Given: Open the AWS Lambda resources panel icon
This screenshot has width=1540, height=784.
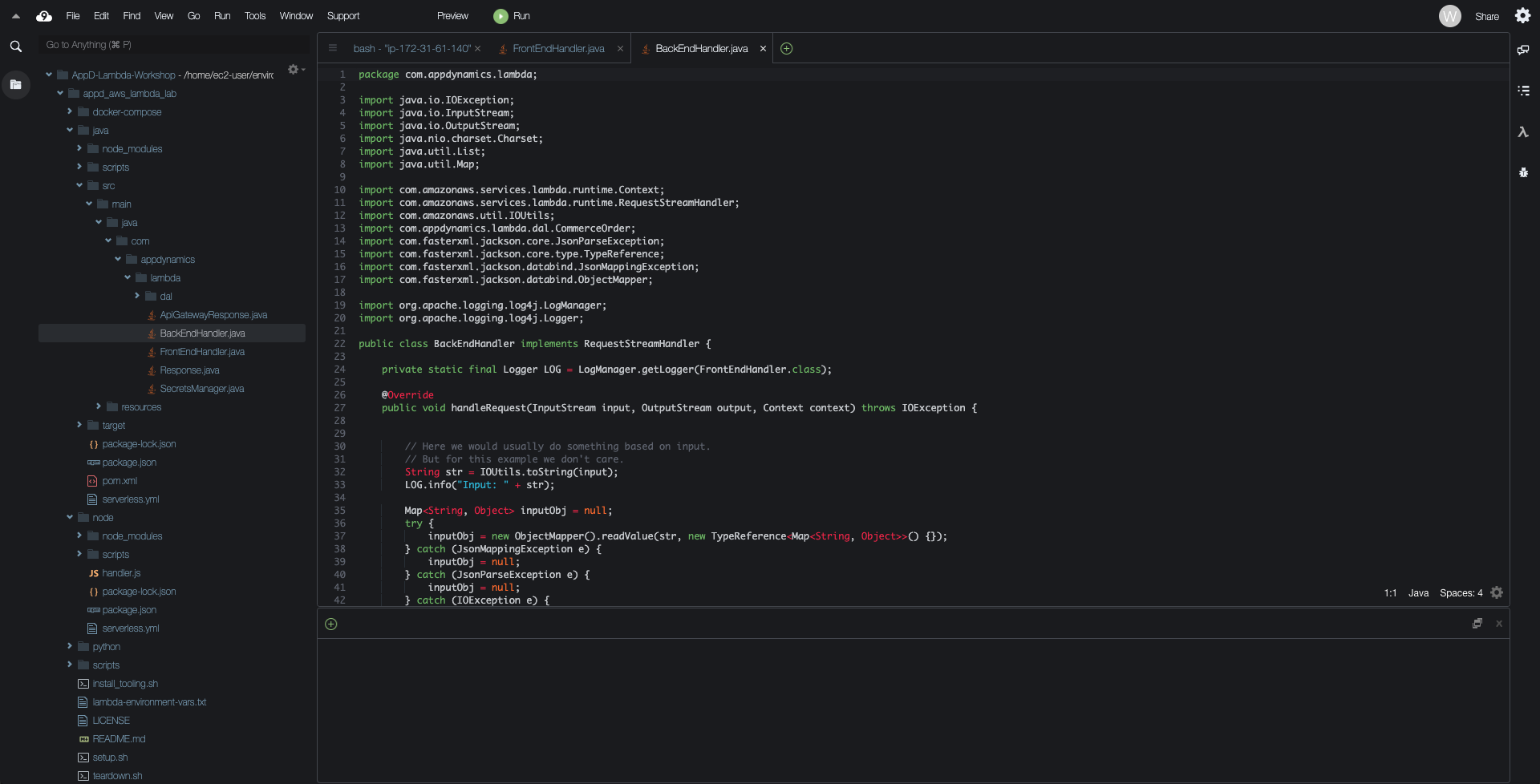Looking at the screenshot, I should coord(1523,132).
